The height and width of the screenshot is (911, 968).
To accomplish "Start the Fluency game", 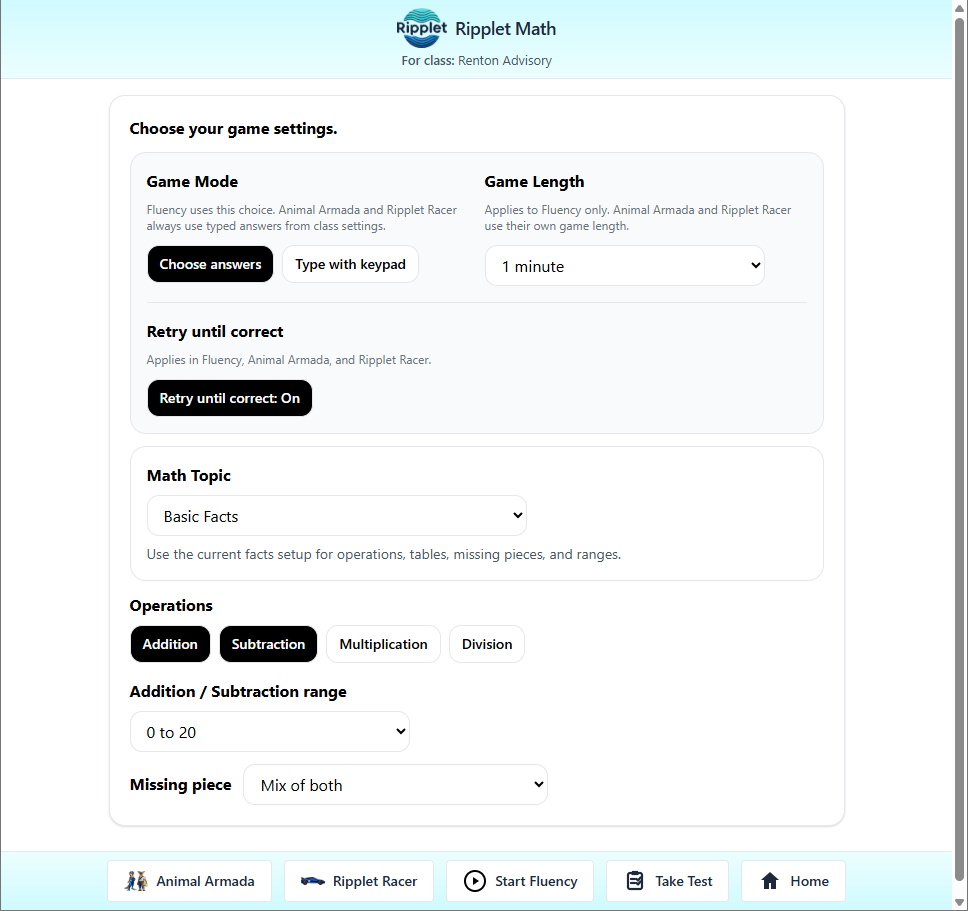I will pos(520,881).
